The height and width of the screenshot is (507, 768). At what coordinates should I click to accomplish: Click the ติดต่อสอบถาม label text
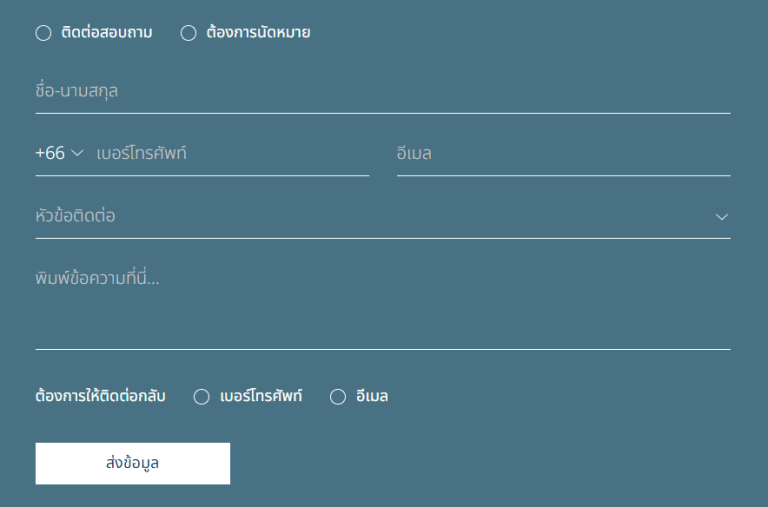(x=107, y=33)
